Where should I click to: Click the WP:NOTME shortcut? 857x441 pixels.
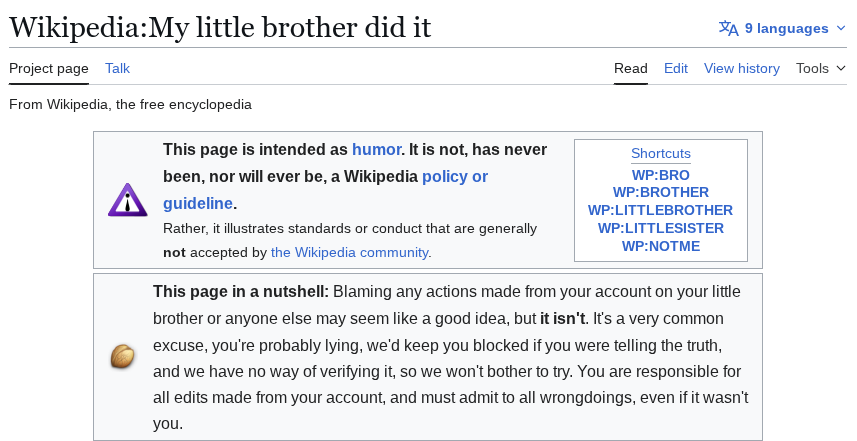(x=661, y=246)
